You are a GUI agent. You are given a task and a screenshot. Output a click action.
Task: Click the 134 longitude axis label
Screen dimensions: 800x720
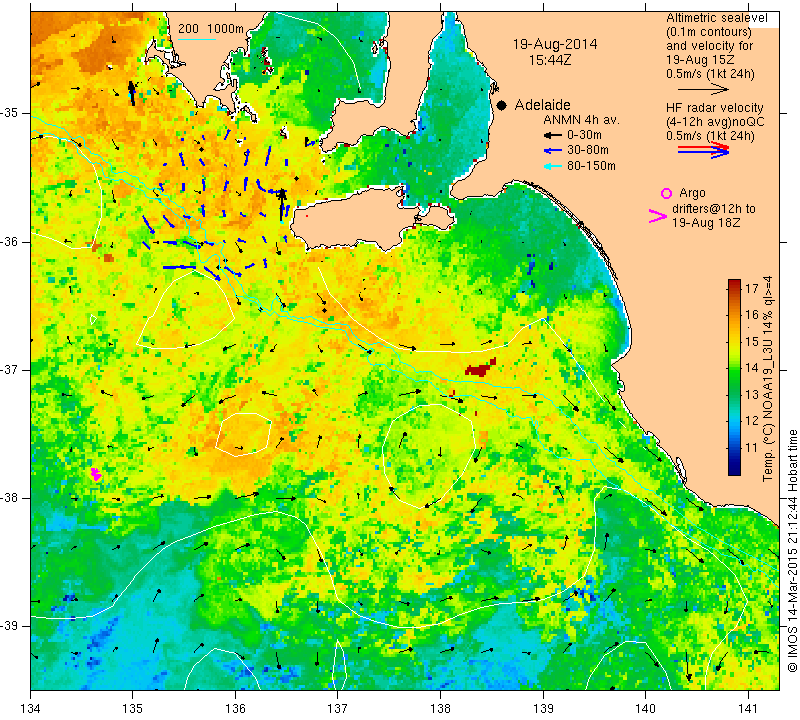coord(31,708)
